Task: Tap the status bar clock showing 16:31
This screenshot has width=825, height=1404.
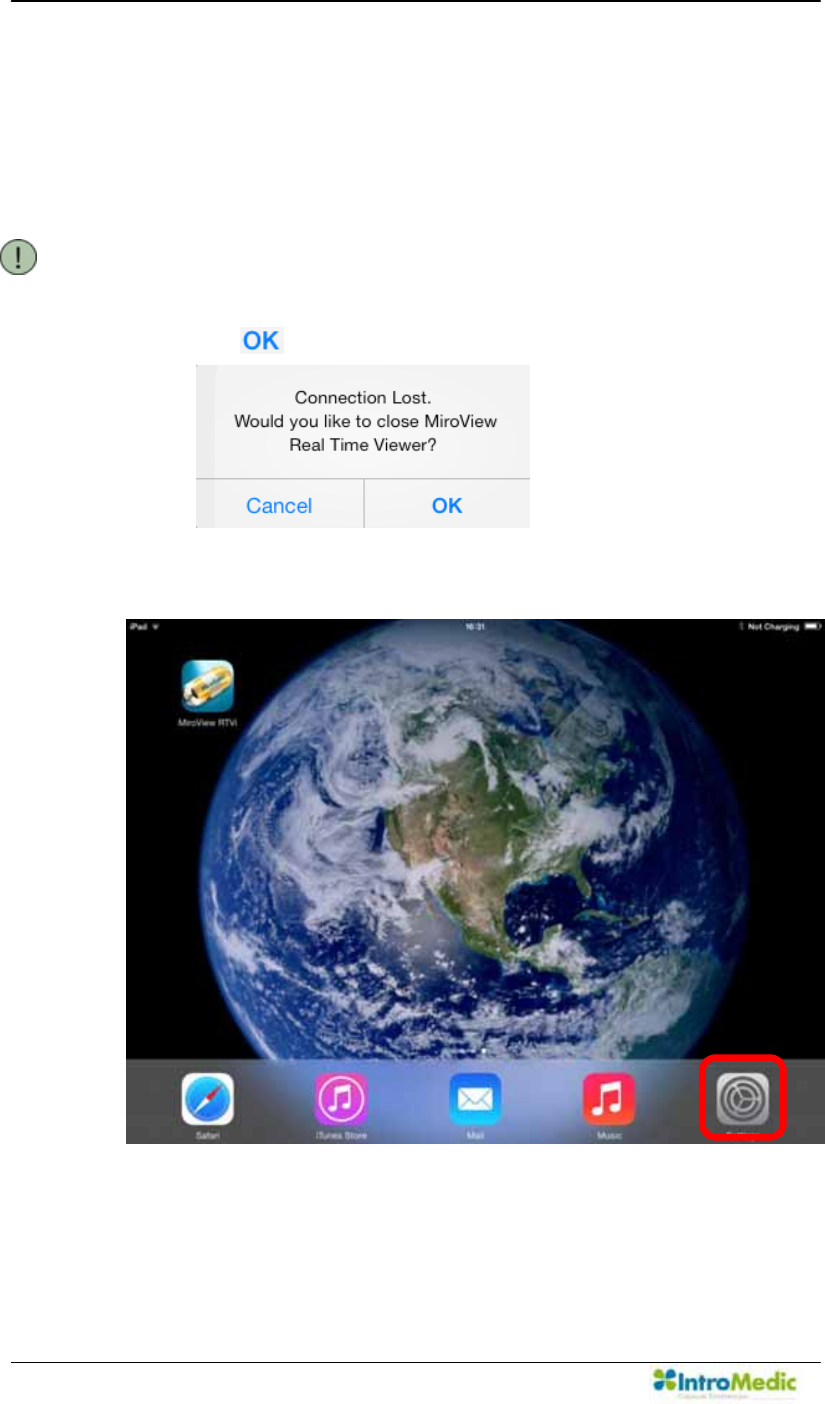Action: (x=475, y=627)
